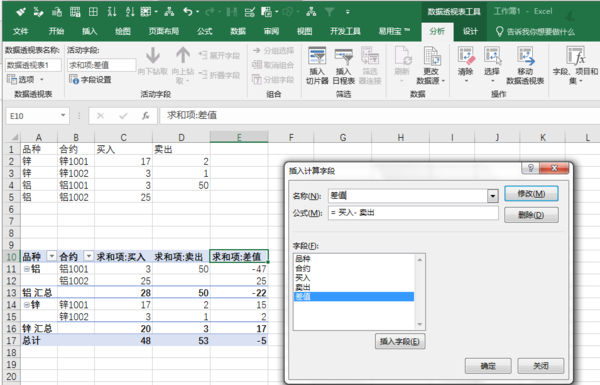Open the 合约 filter dropdown in pivot table
The width and height of the screenshot is (600, 385).
pos(88,256)
